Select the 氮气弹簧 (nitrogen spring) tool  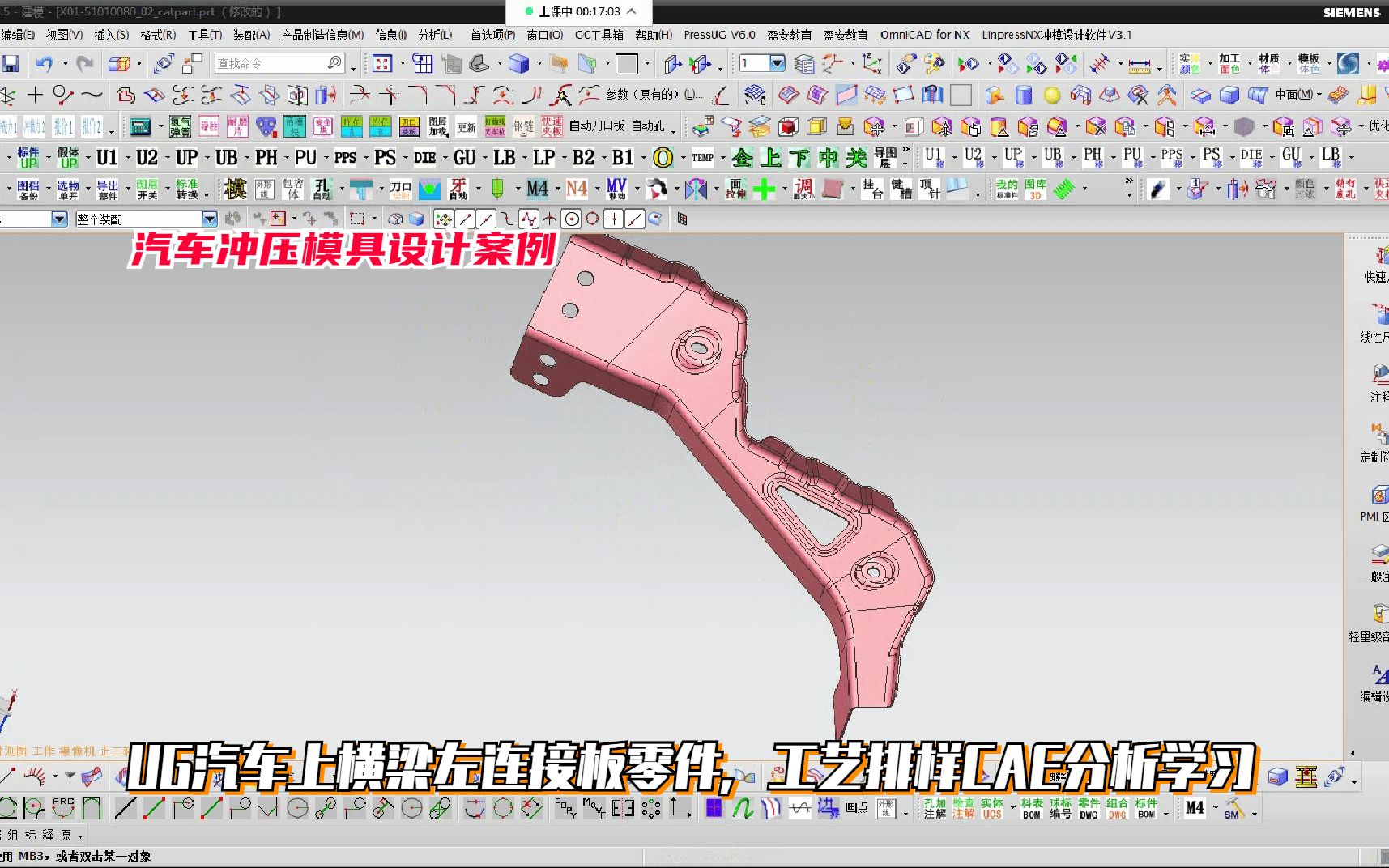(178, 126)
